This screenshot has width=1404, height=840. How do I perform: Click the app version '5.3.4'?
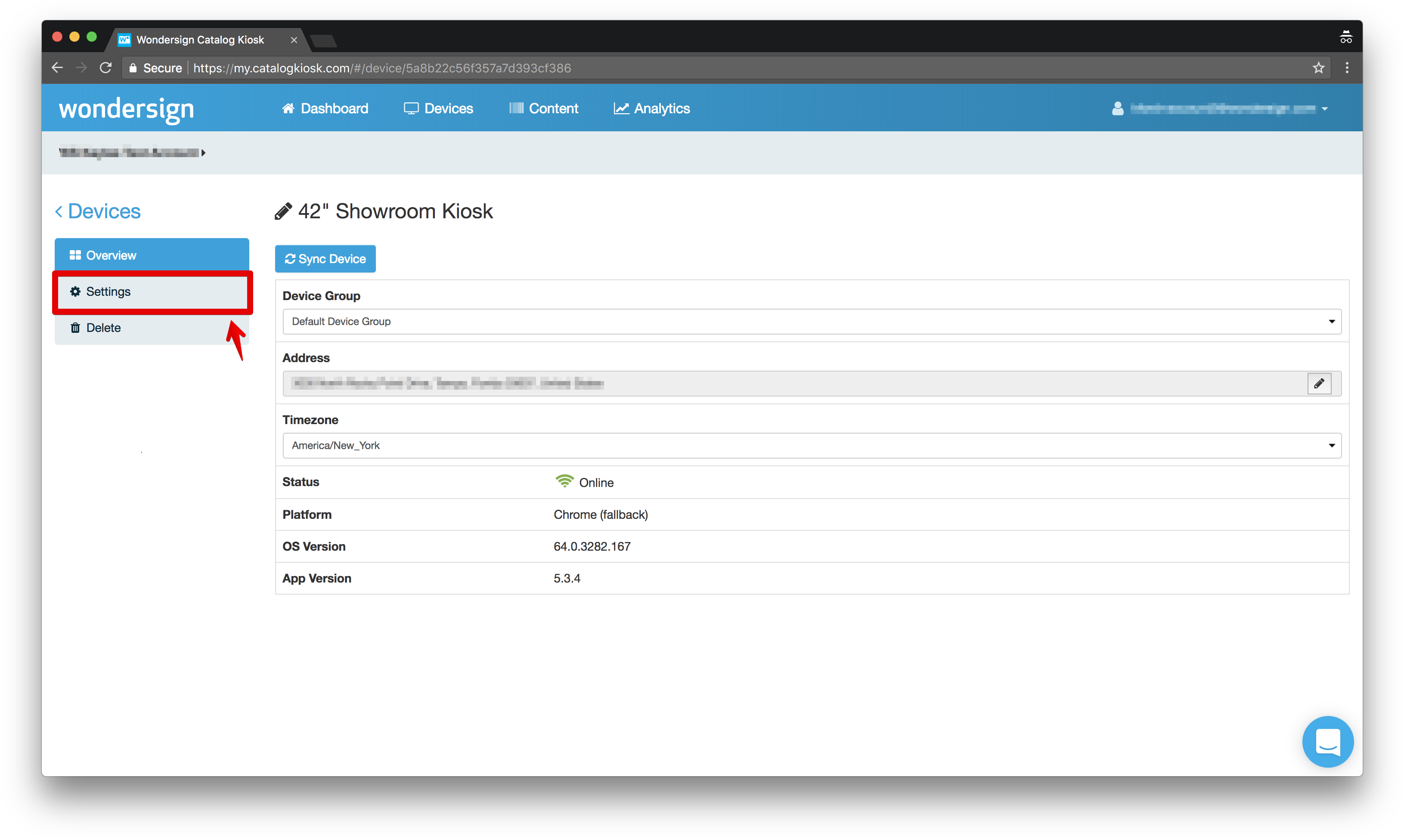[567, 579]
